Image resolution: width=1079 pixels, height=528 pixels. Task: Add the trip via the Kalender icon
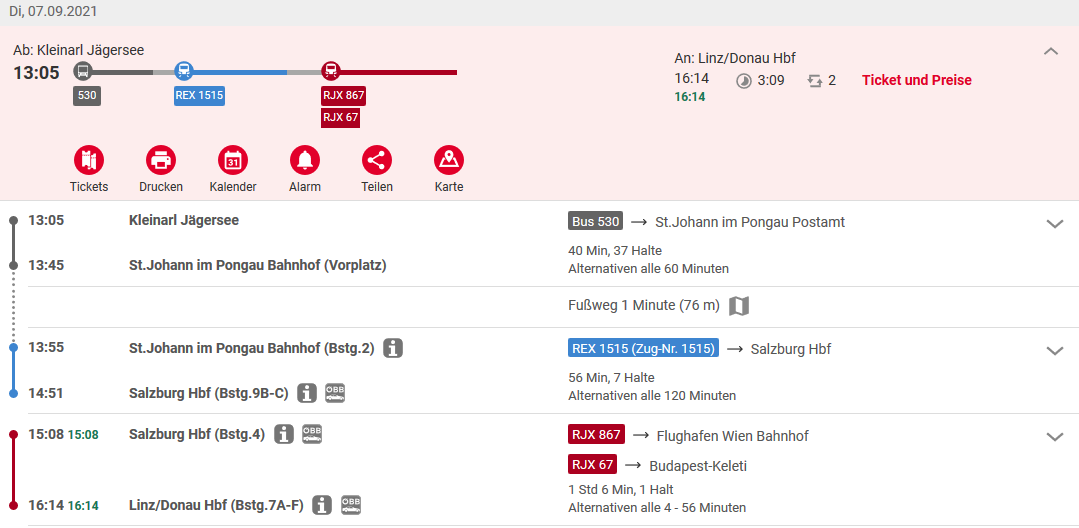click(233, 160)
